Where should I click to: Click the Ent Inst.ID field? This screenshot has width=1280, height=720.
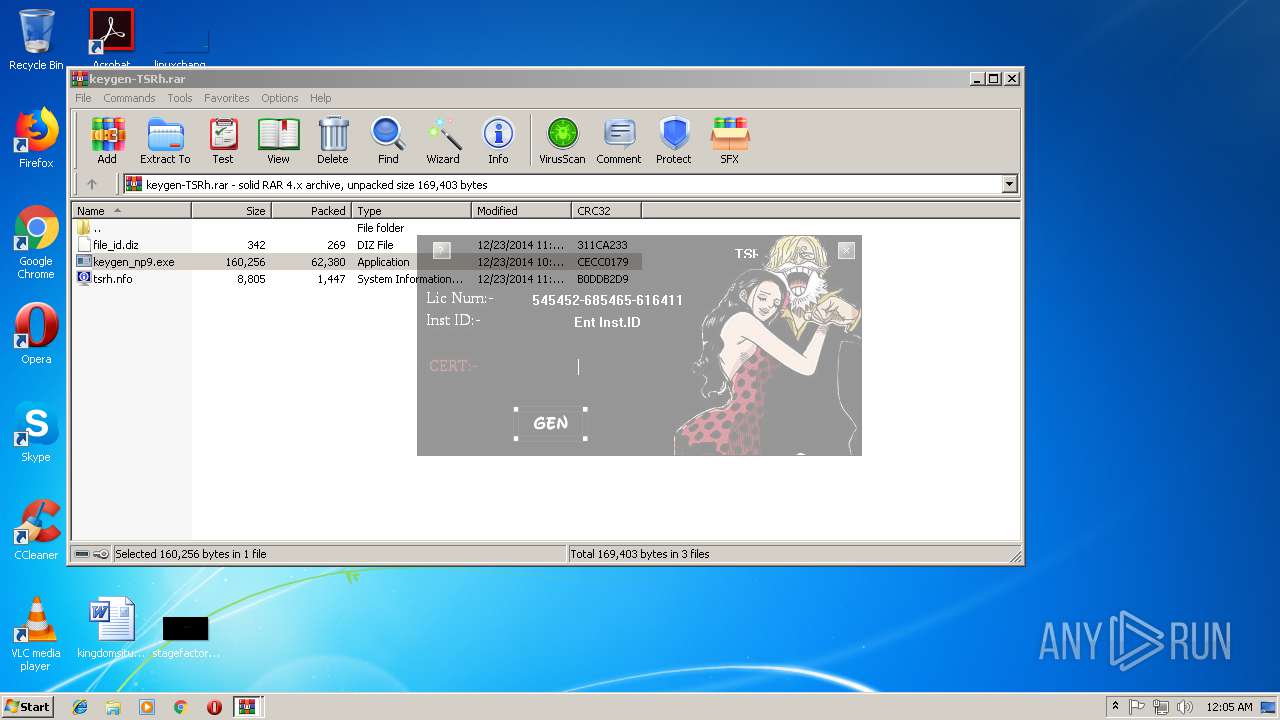[x=607, y=322]
